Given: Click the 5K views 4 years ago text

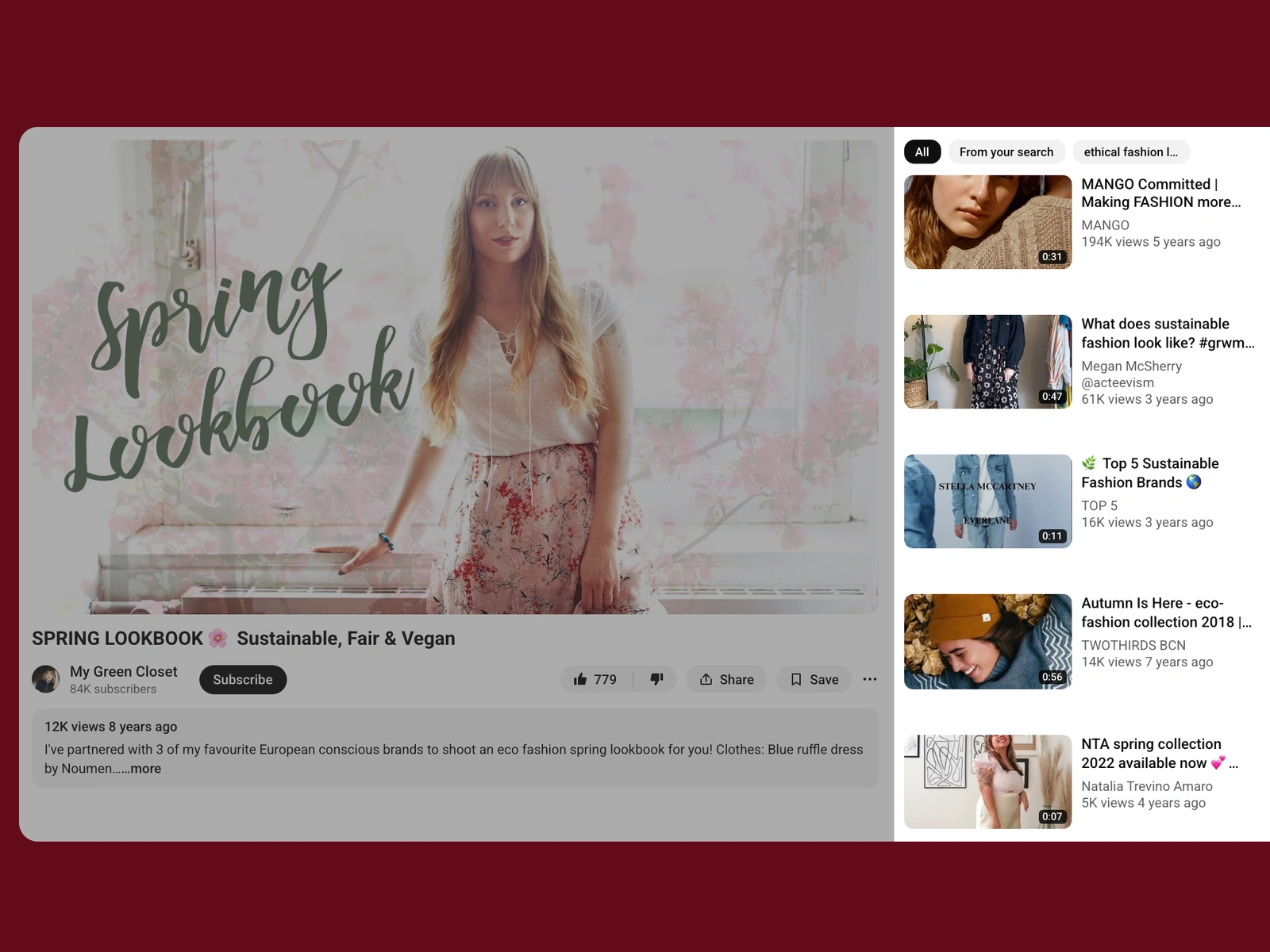Looking at the screenshot, I should [x=1143, y=803].
